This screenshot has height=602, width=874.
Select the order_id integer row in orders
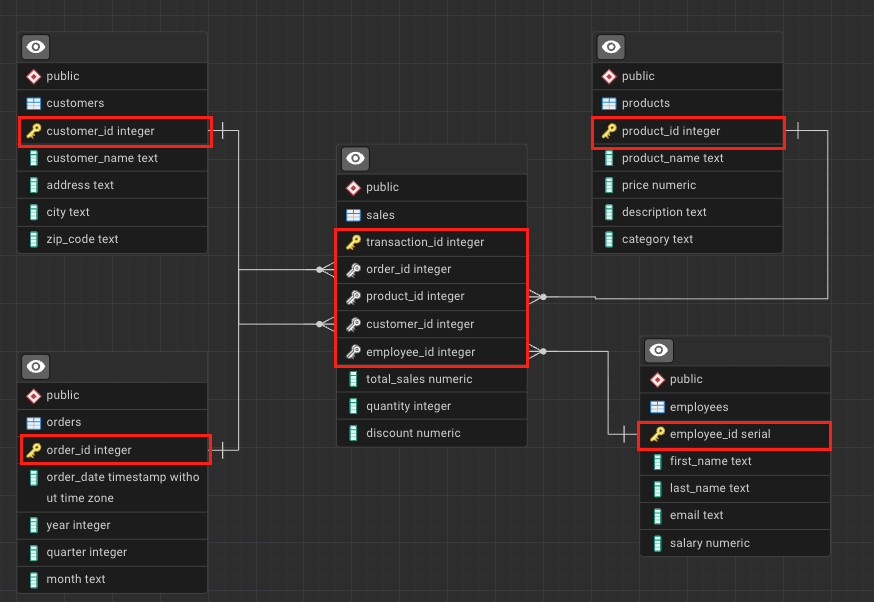coord(115,450)
